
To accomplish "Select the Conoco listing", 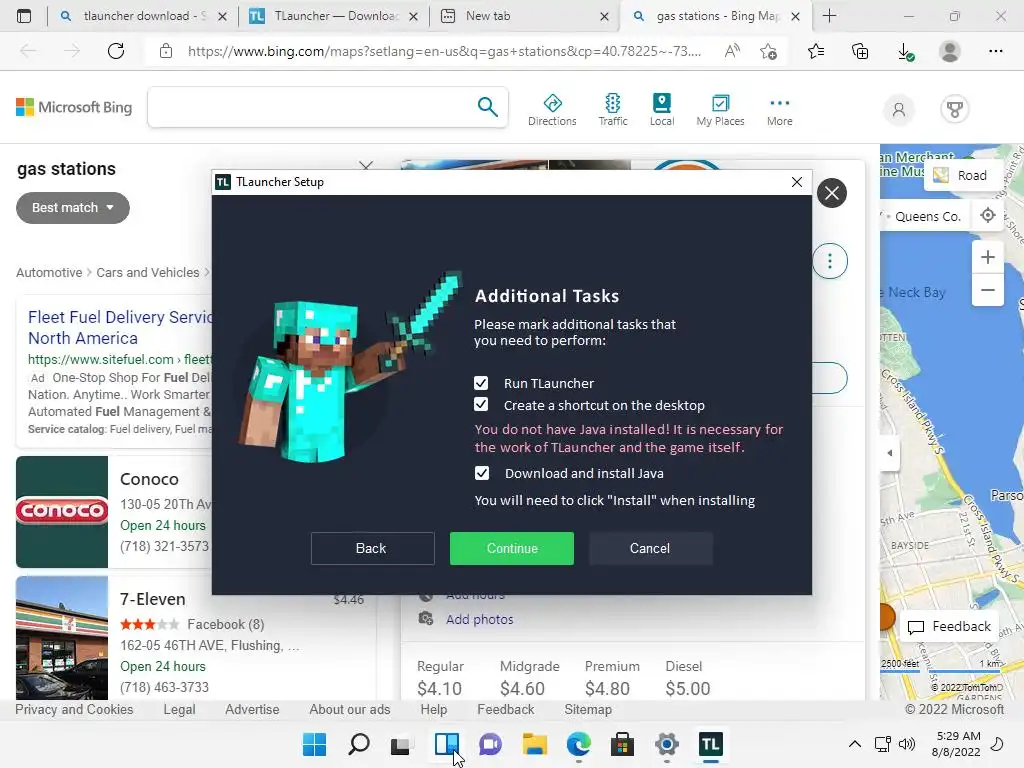I will click(x=149, y=479).
